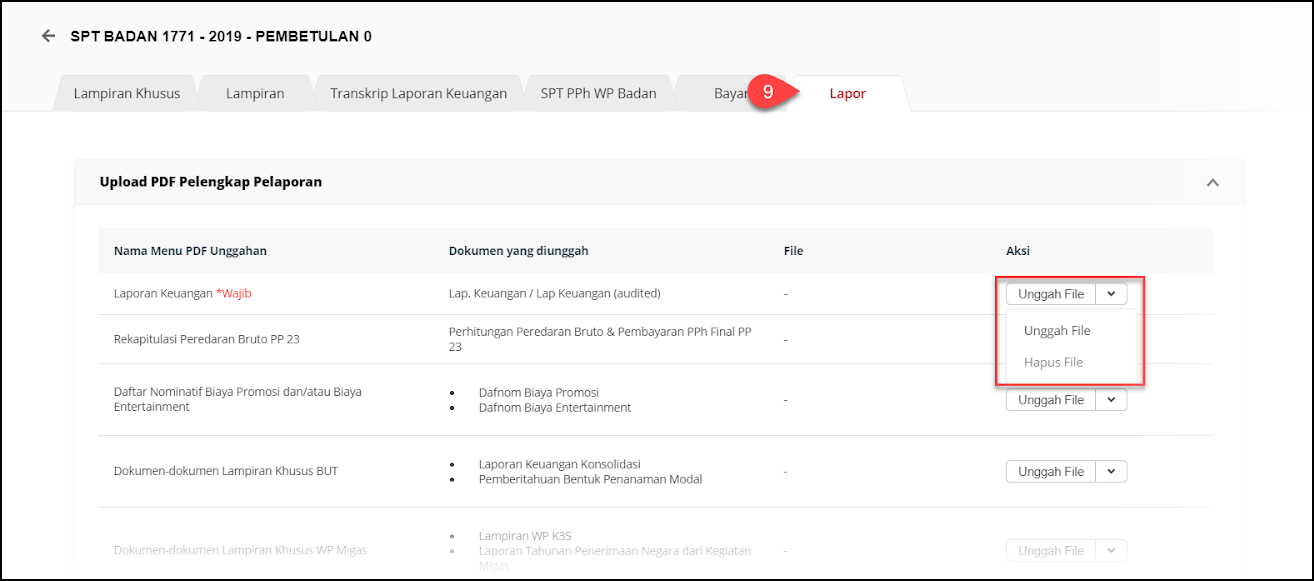Open dropdown arrow for WP Migas row
Screen dimensions: 1314x581
pyautogui.click(x=1111, y=551)
